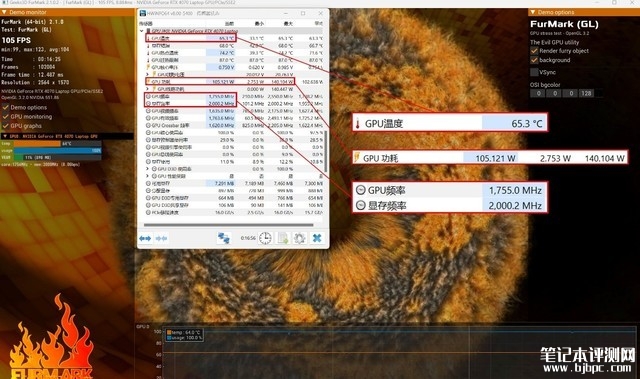Screen dimensions: 640x379
Task: Click the expand-columns double arrow icon in HWiNFO
Action: point(145,238)
